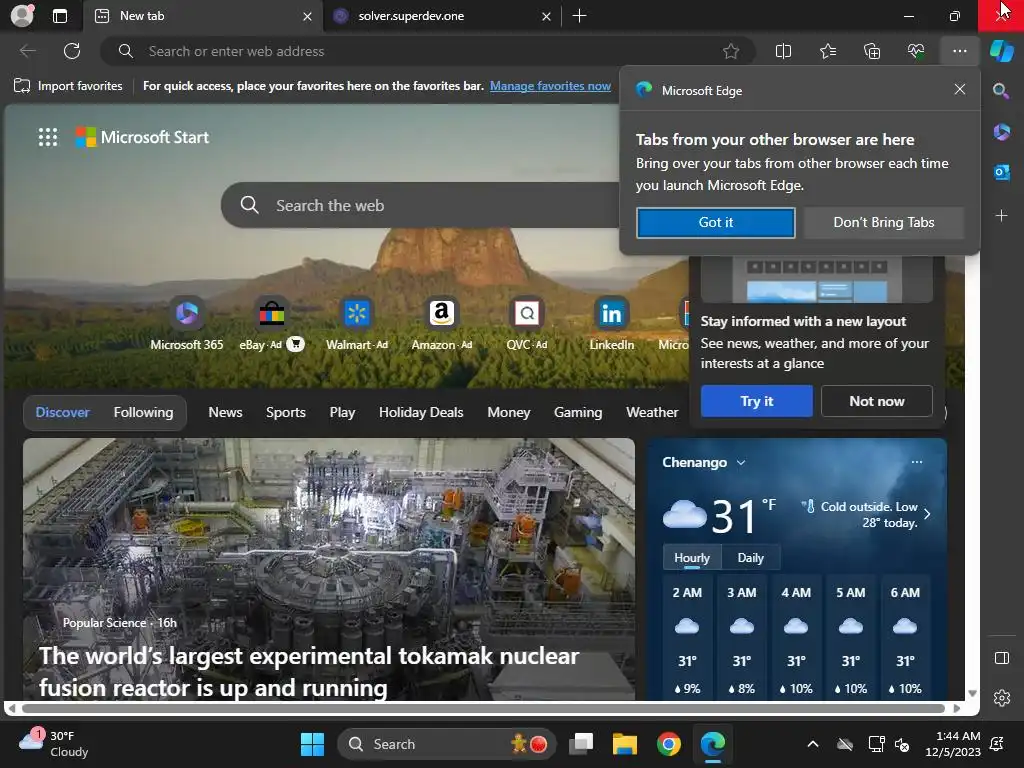Toggle sidebar panel icon near bottom
1024x768 pixels.
(1002, 658)
